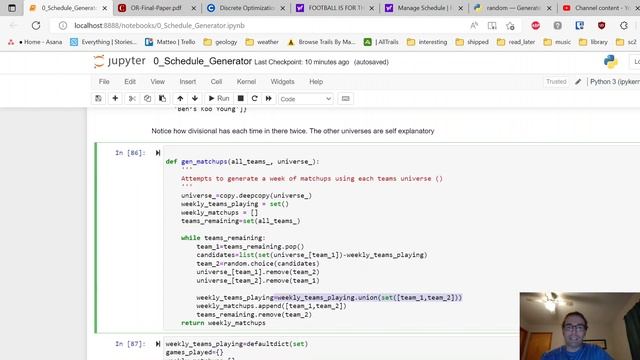This screenshot has height=360, width=640.
Task: Open Browse Trails By Ma... bookmark
Action: [322, 42]
